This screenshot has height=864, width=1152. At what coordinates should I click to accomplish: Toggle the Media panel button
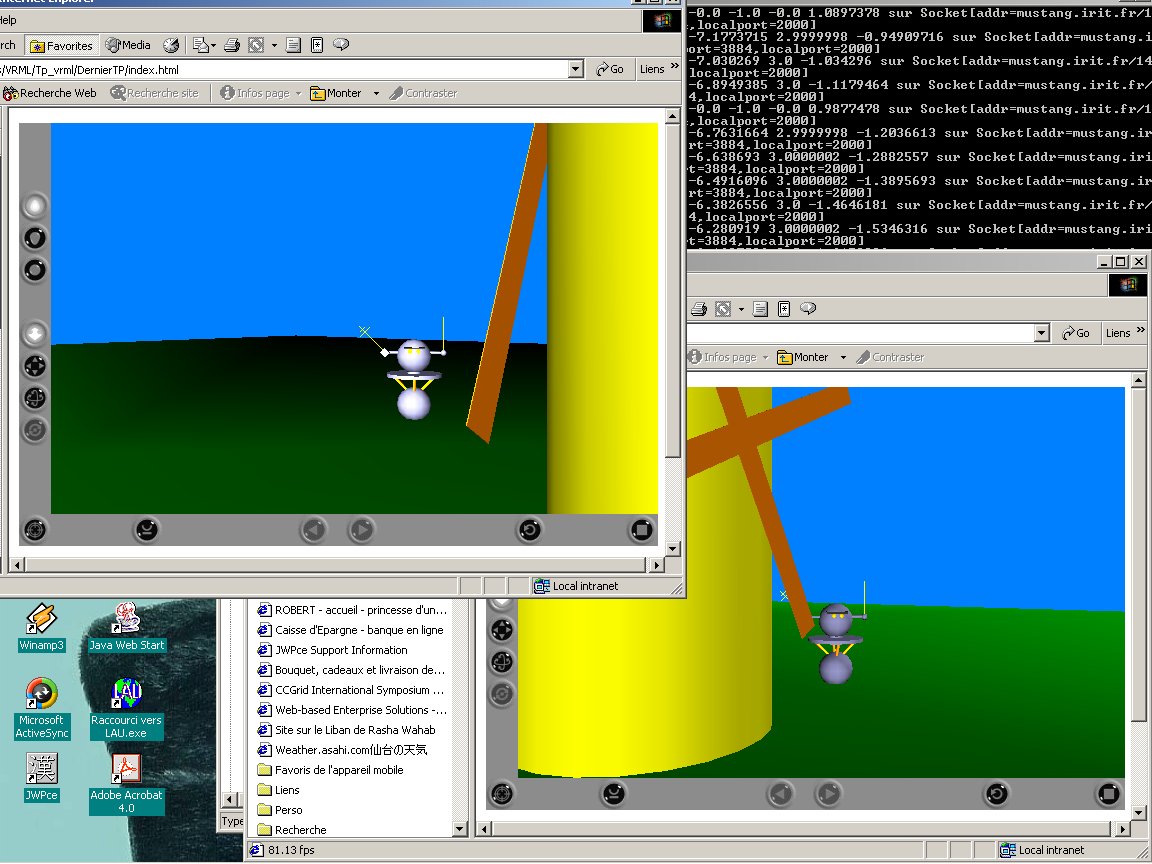[x=128, y=45]
